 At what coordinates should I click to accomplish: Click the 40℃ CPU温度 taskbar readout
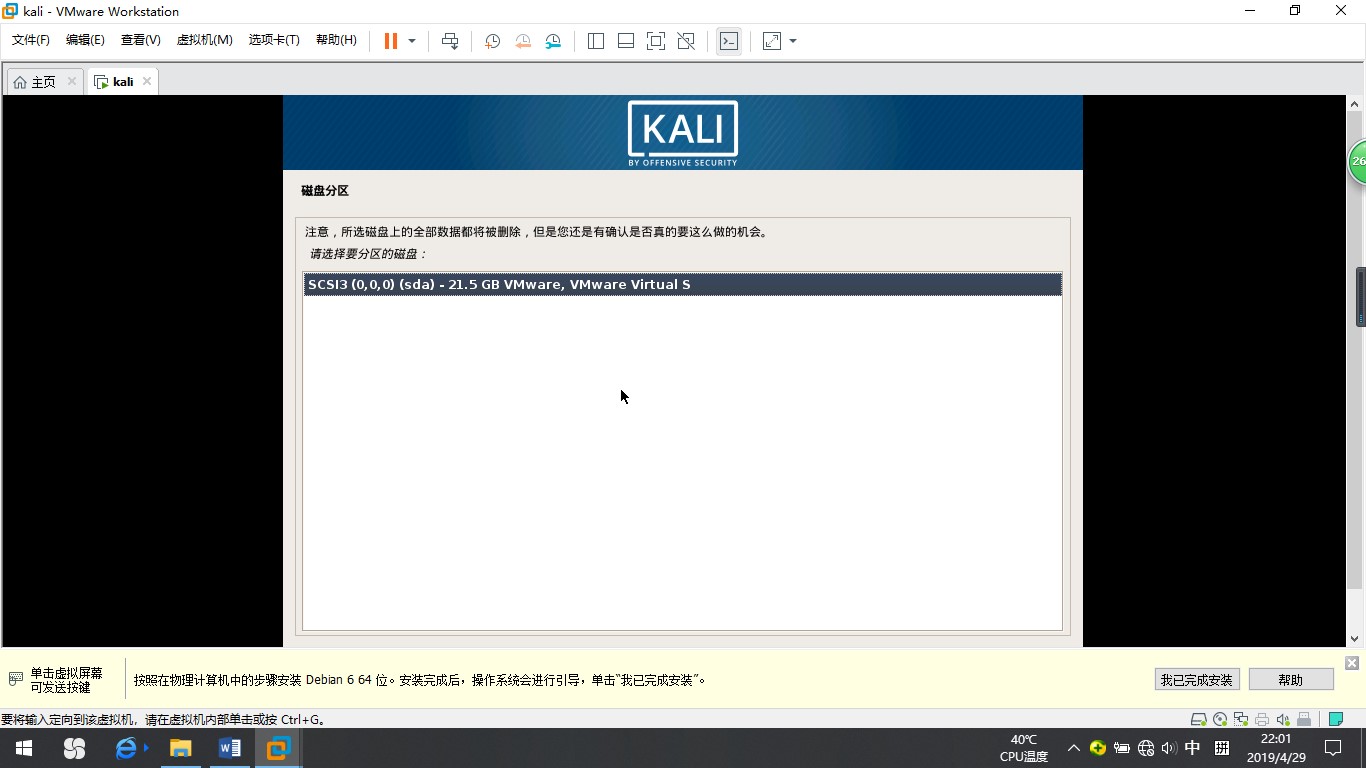pyautogui.click(x=1024, y=748)
